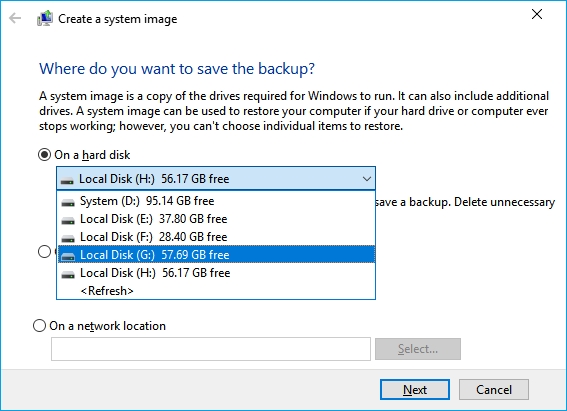Choose System (D:) 95.14 GB free
Screen dimensions: 567x411
click(216, 201)
